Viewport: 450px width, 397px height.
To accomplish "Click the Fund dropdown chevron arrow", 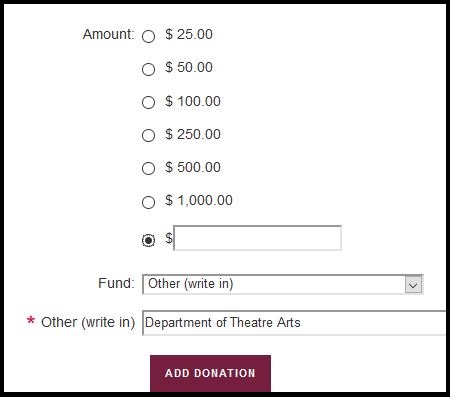I will (x=413, y=285).
